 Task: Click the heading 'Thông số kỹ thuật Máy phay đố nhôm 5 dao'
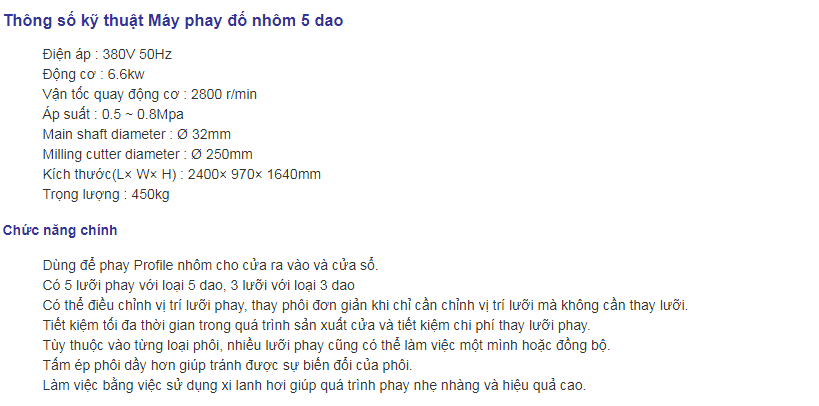(x=173, y=21)
